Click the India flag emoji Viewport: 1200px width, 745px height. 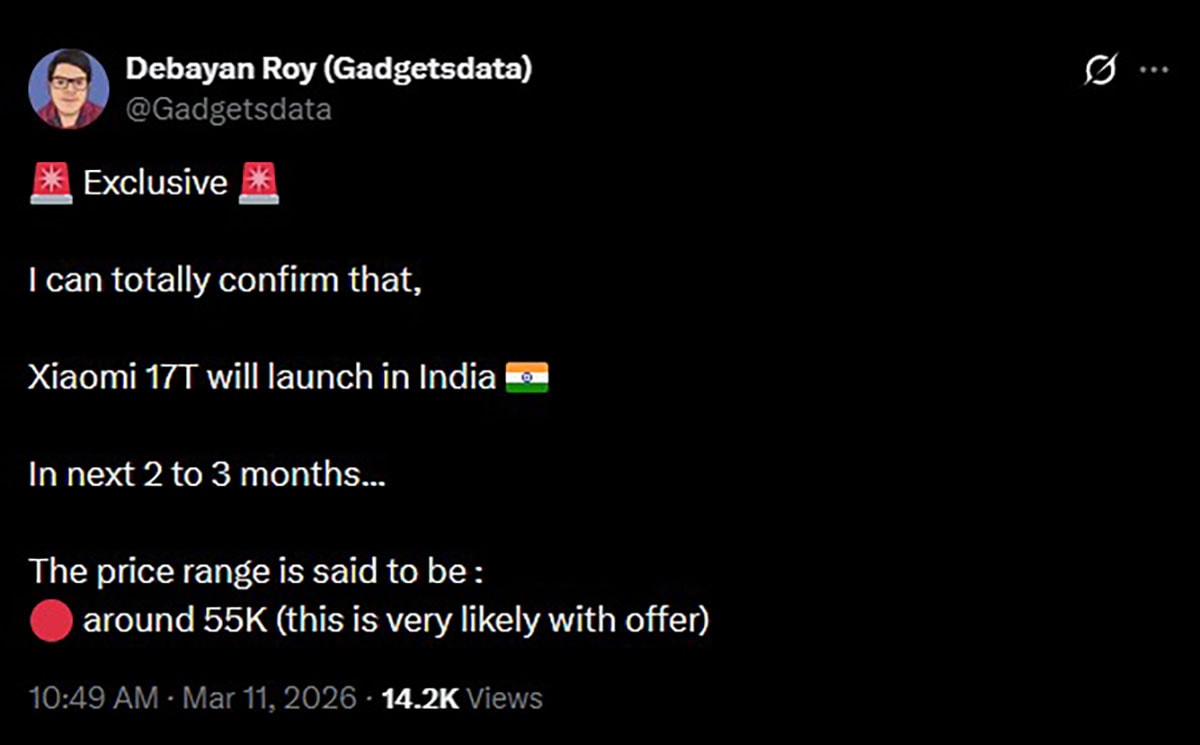[x=526, y=378]
